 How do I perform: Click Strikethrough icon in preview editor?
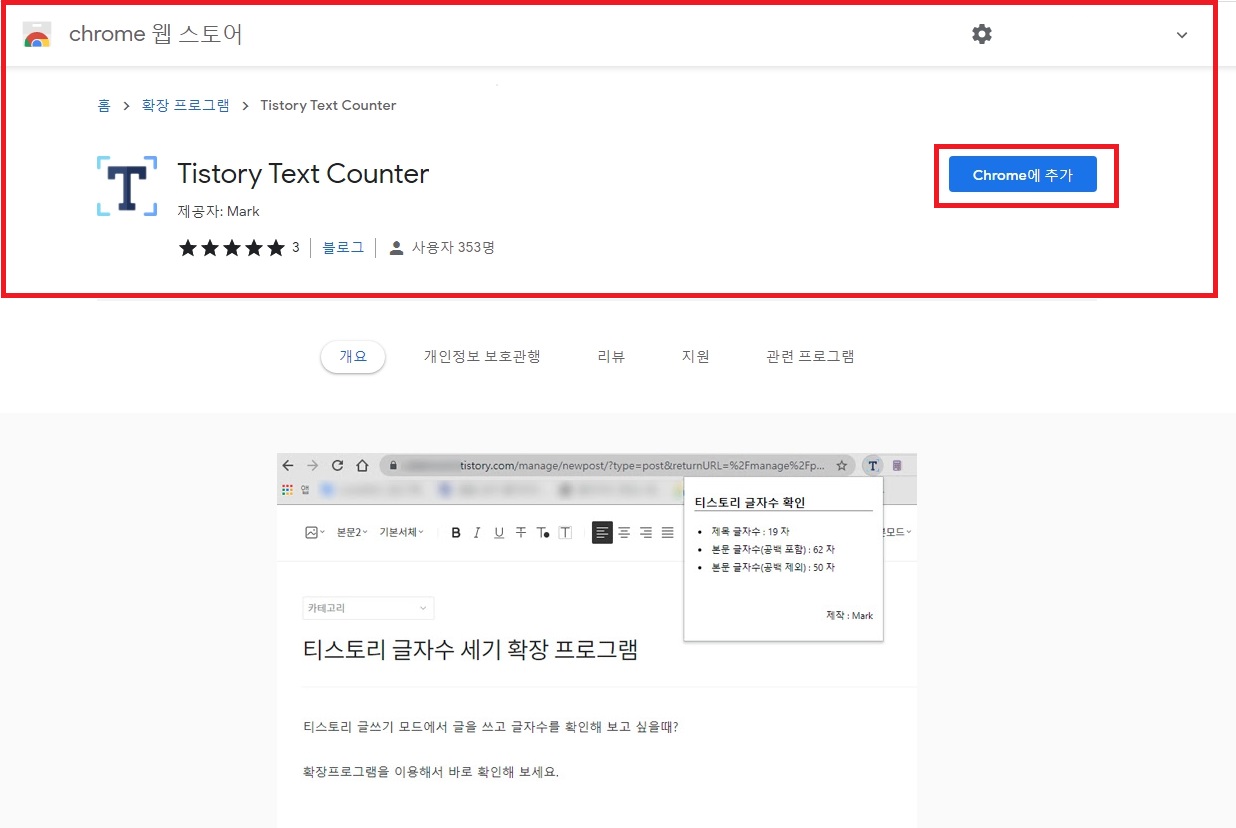[521, 533]
